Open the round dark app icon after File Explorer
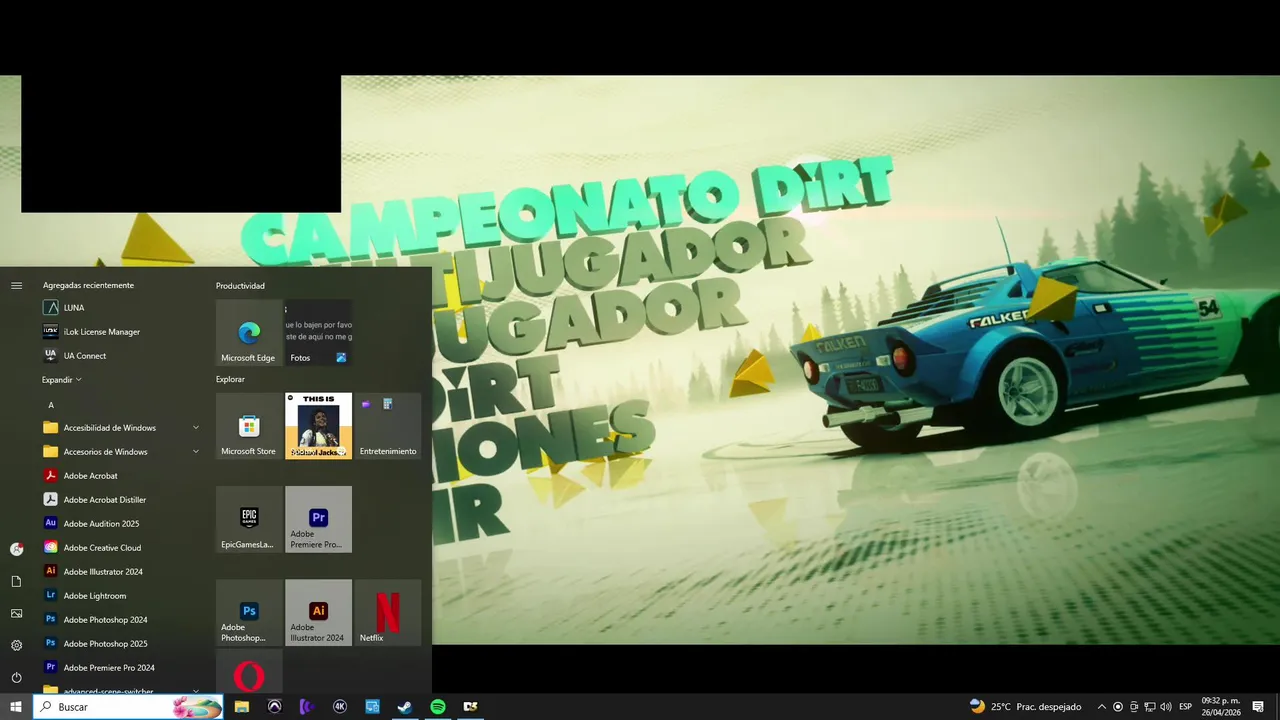 [x=274, y=707]
